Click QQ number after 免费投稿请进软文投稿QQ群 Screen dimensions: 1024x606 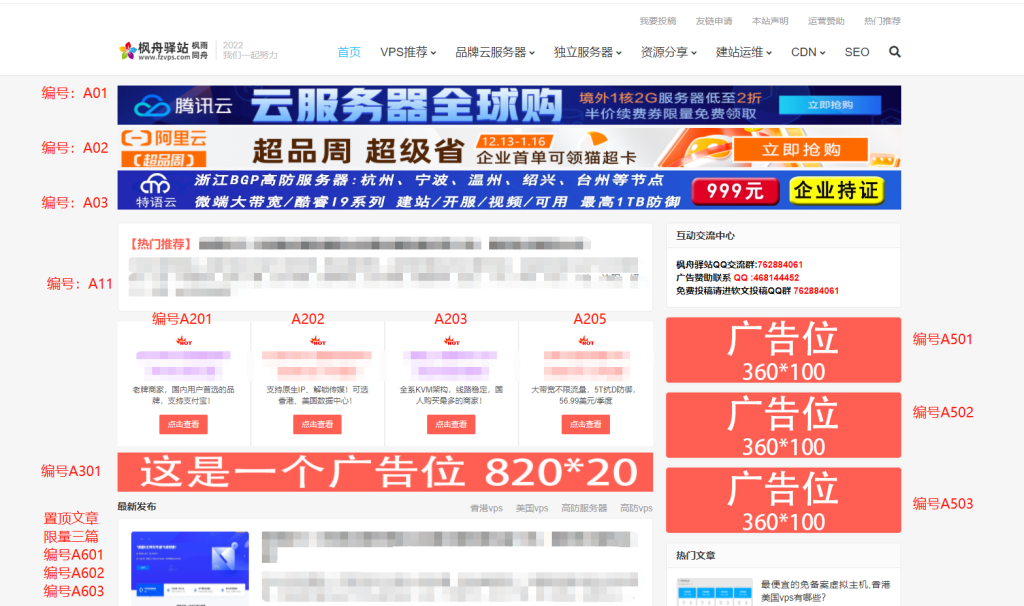pos(816,291)
